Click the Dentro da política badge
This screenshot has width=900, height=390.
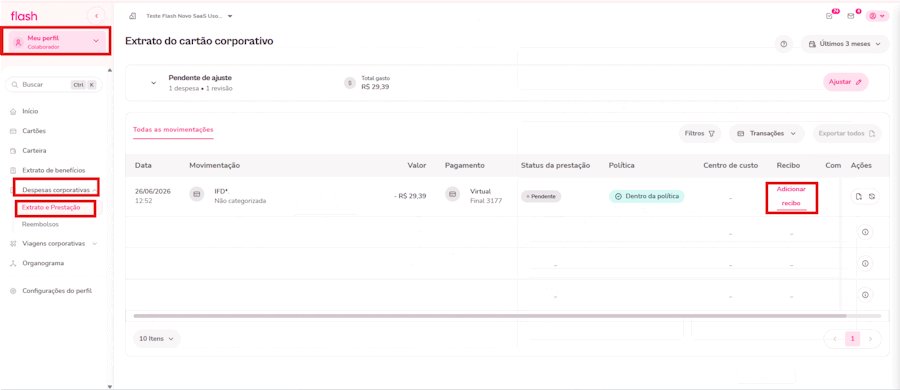click(x=646, y=196)
